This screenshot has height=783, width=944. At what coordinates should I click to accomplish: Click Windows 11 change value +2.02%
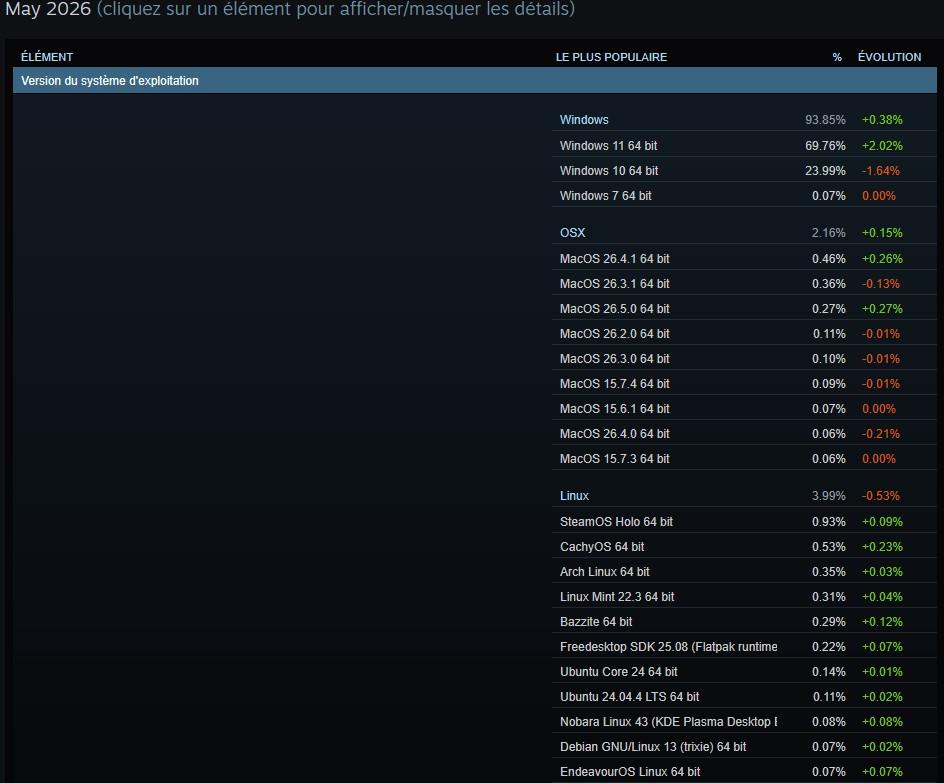coord(882,146)
